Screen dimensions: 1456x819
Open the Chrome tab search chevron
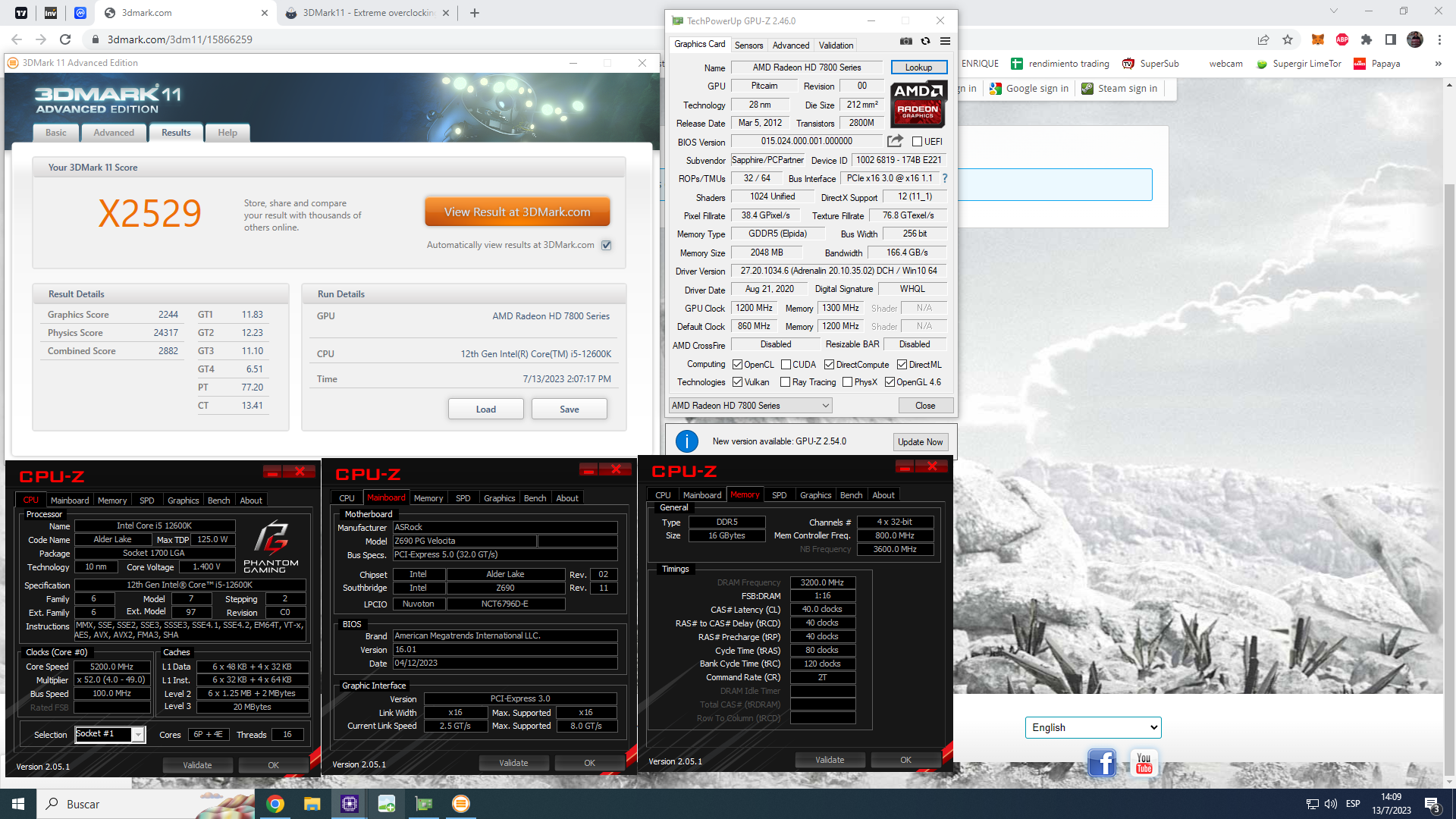(1334, 11)
